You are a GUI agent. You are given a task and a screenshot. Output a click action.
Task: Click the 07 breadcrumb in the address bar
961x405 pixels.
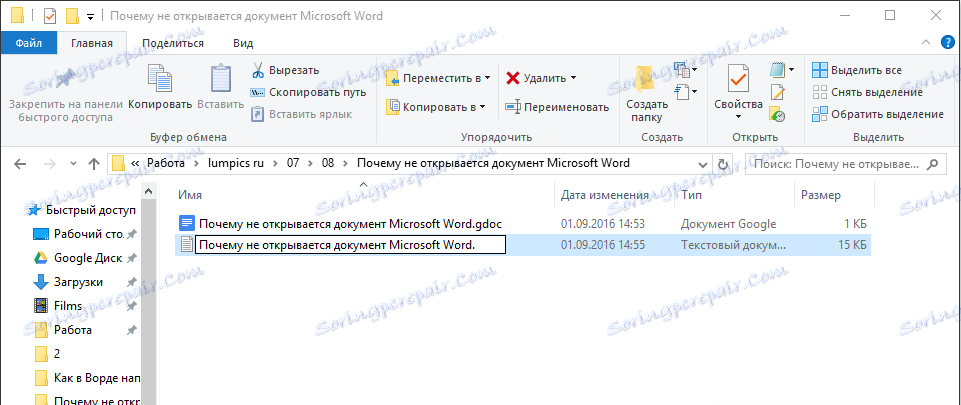tap(292, 164)
